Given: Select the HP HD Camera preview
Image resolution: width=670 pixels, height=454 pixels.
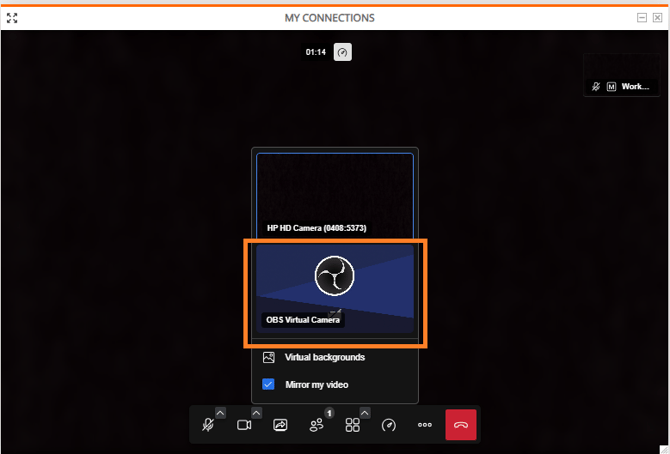Looking at the screenshot, I should coord(334,195).
